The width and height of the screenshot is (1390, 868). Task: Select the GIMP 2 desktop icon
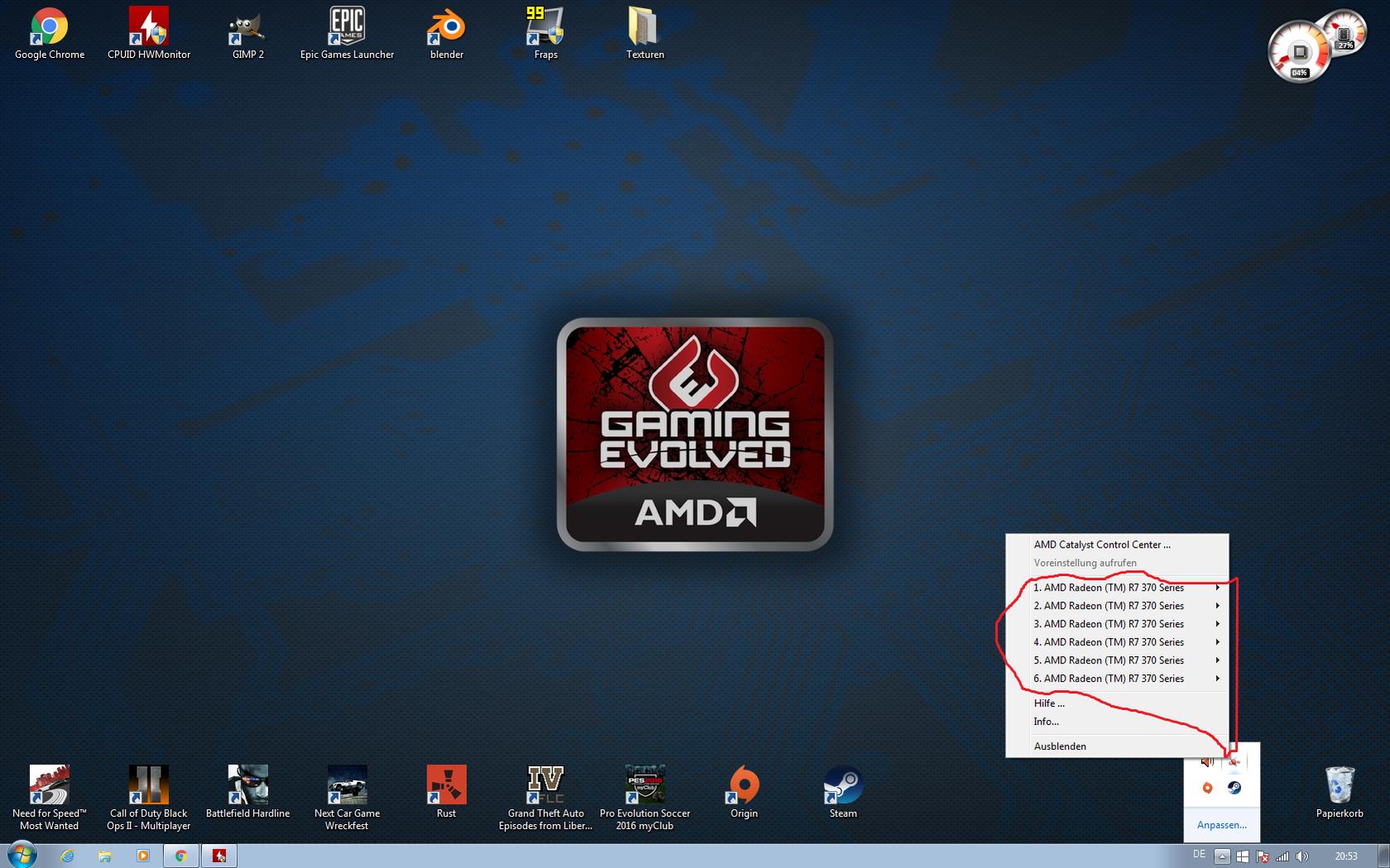248,34
